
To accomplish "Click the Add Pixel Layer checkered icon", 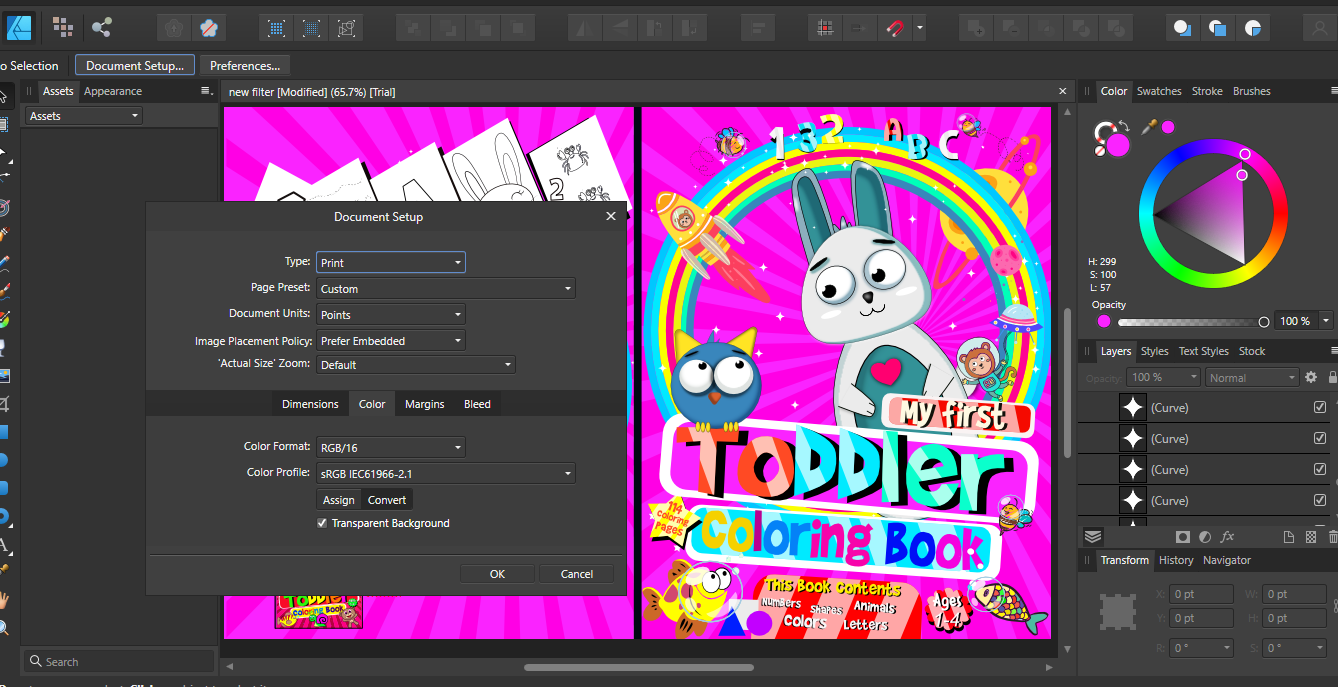I will 1311,537.
